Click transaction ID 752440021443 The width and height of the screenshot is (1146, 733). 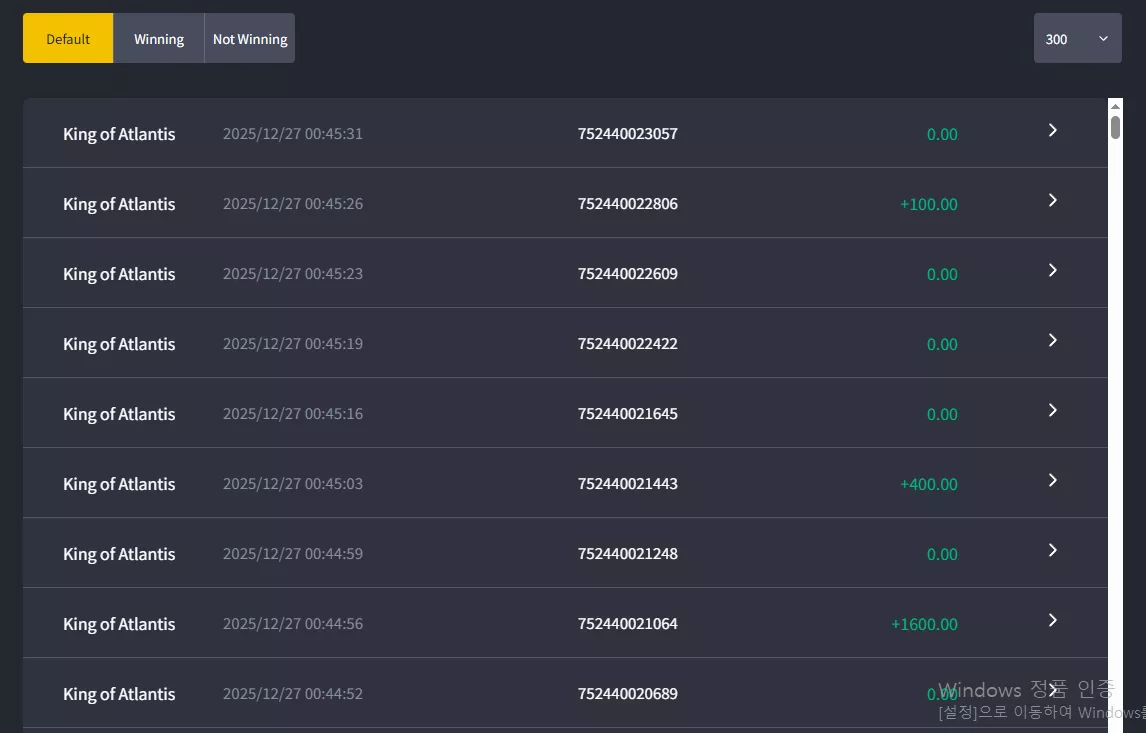[x=628, y=484]
